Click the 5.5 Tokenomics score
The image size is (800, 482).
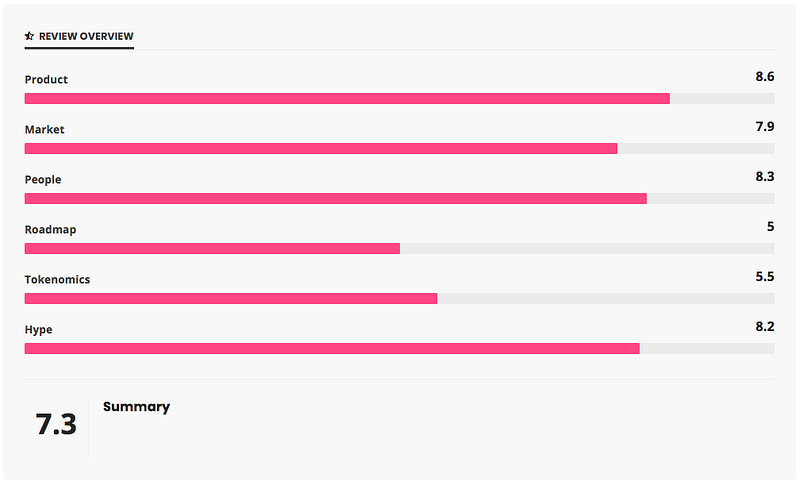pyautogui.click(x=765, y=276)
